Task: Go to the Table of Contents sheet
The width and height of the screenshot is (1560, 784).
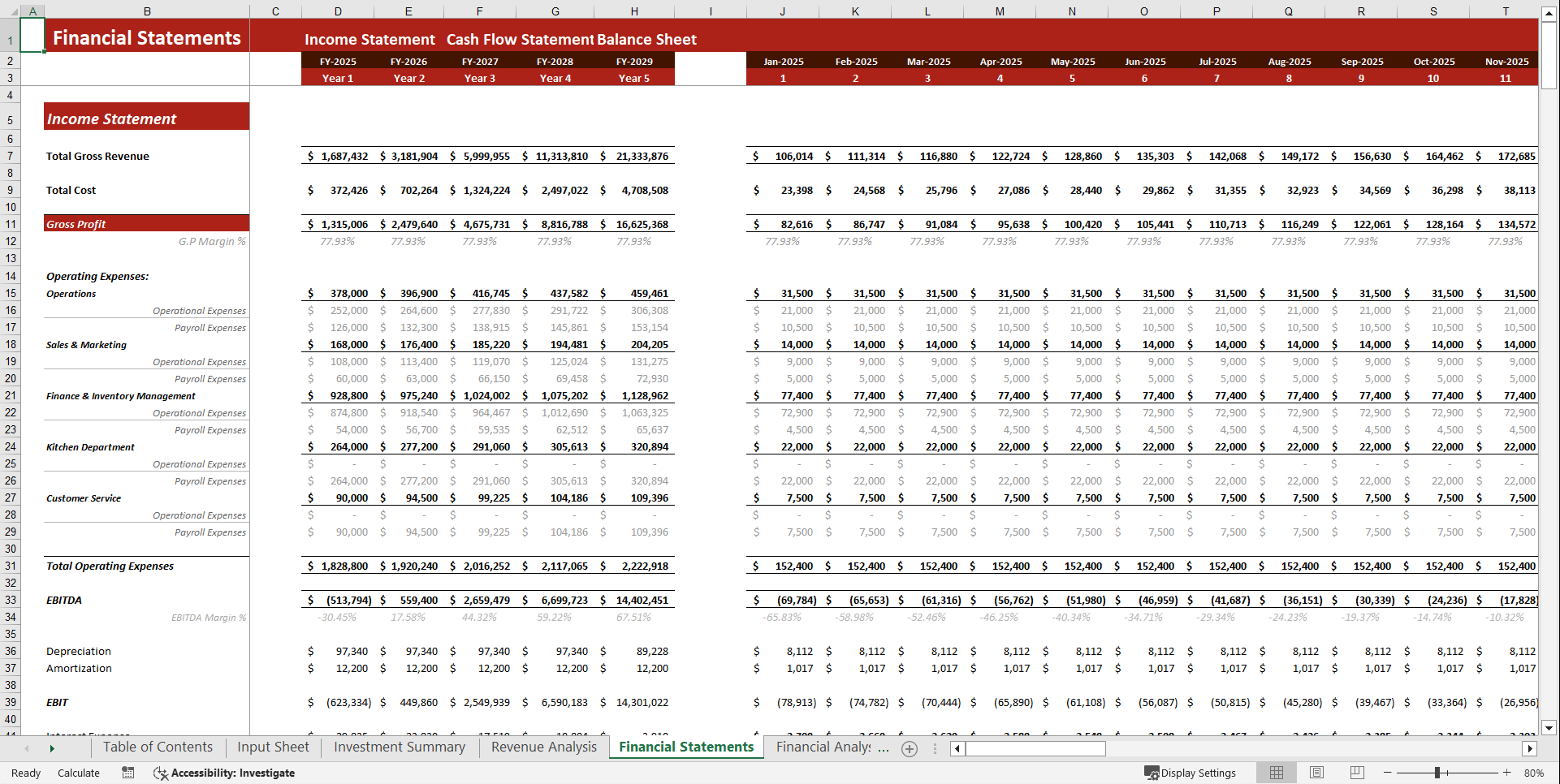Action: click(157, 747)
